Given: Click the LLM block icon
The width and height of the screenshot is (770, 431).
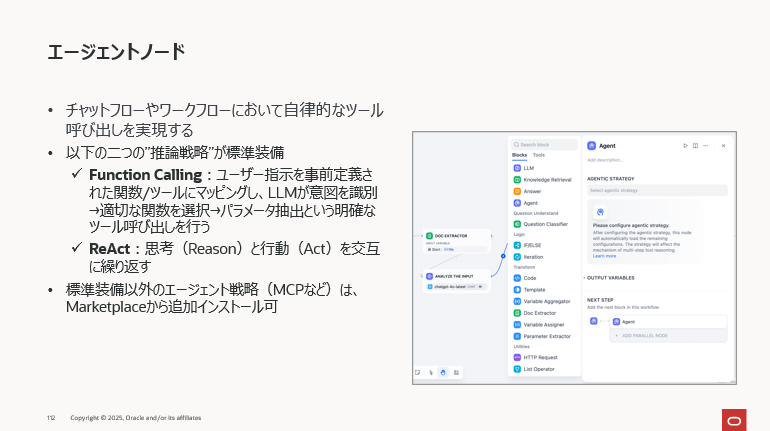Looking at the screenshot, I should pos(517,168).
